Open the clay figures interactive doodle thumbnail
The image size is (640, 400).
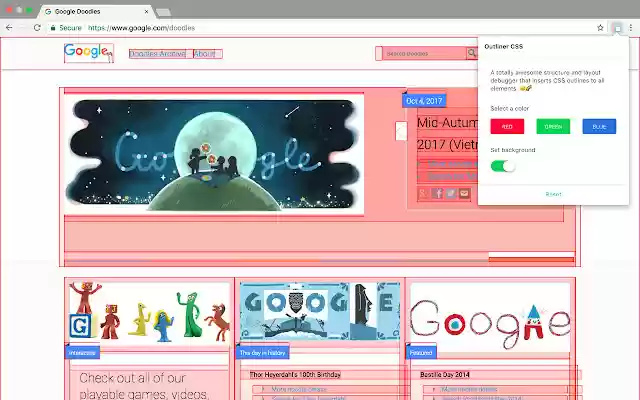(149, 314)
